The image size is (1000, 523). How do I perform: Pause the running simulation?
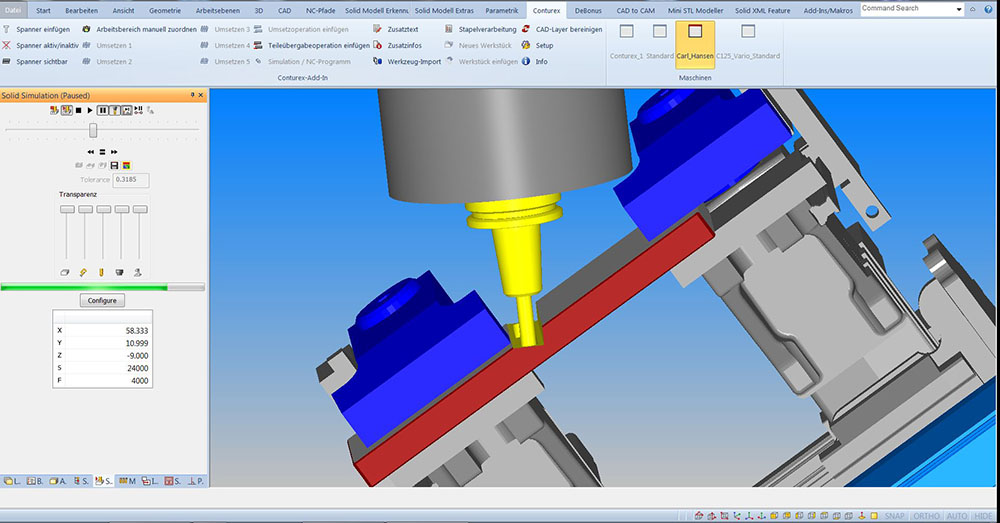pyautogui.click(x=102, y=110)
